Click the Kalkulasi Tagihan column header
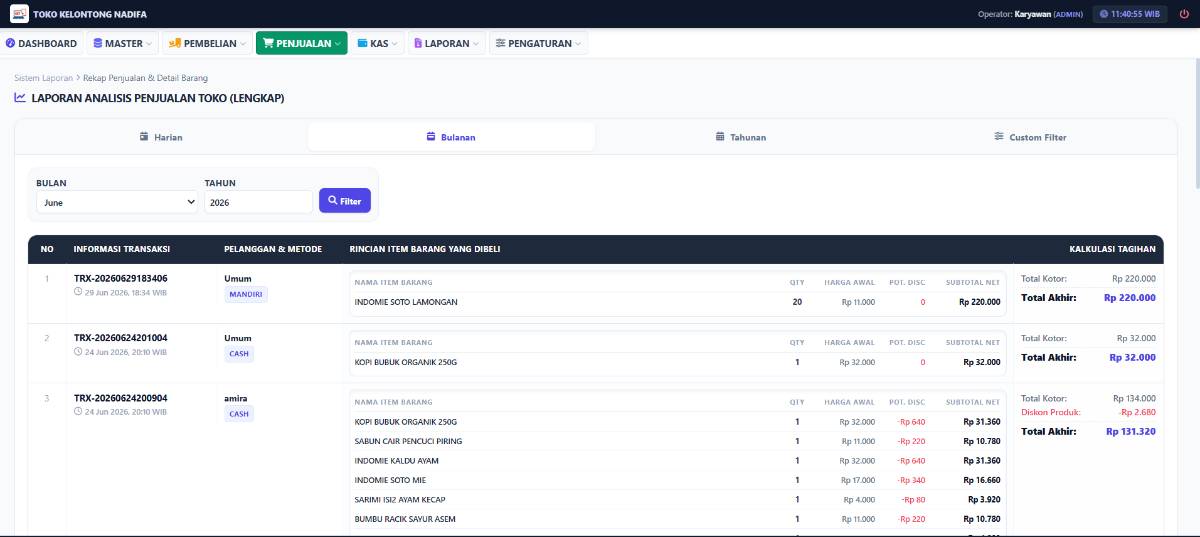The image size is (1200, 537). [1113, 249]
